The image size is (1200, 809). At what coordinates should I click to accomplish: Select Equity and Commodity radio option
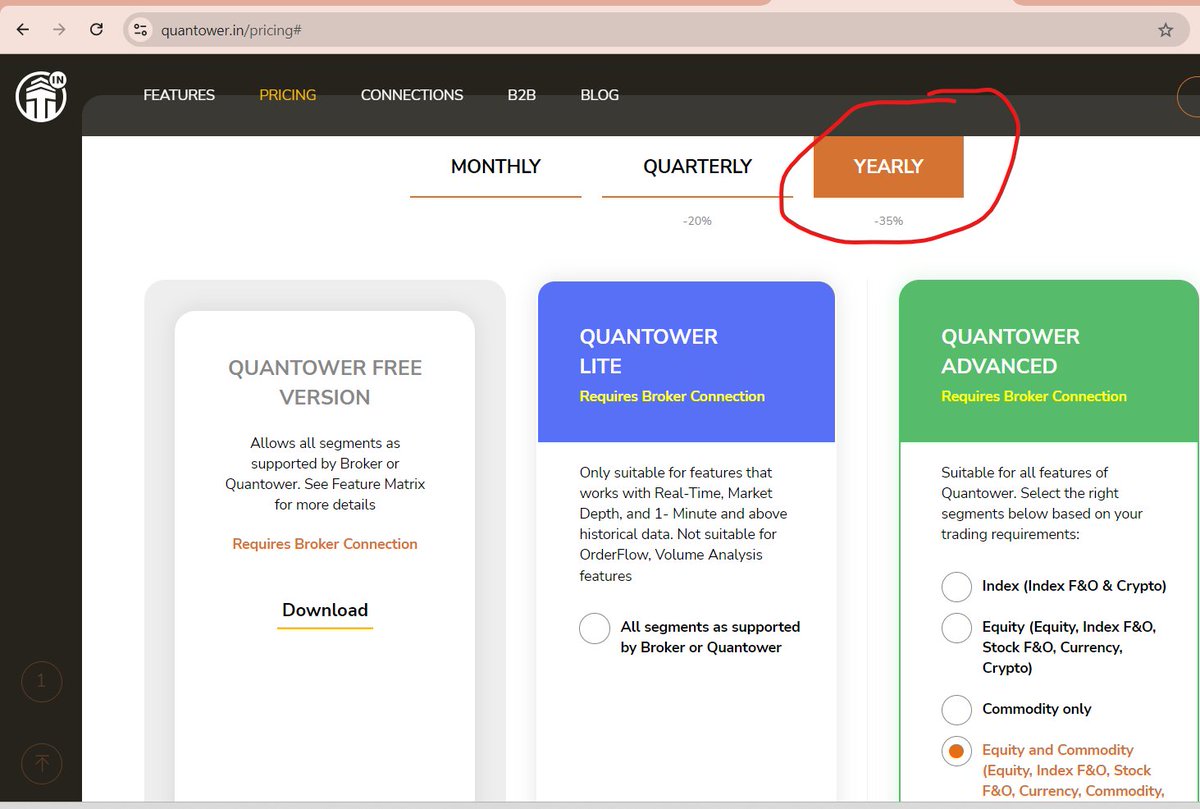956,751
